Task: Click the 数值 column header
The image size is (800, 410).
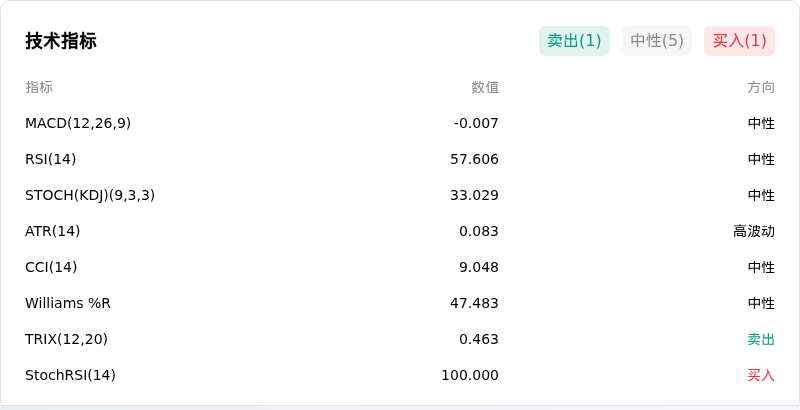Action: point(485,87)
